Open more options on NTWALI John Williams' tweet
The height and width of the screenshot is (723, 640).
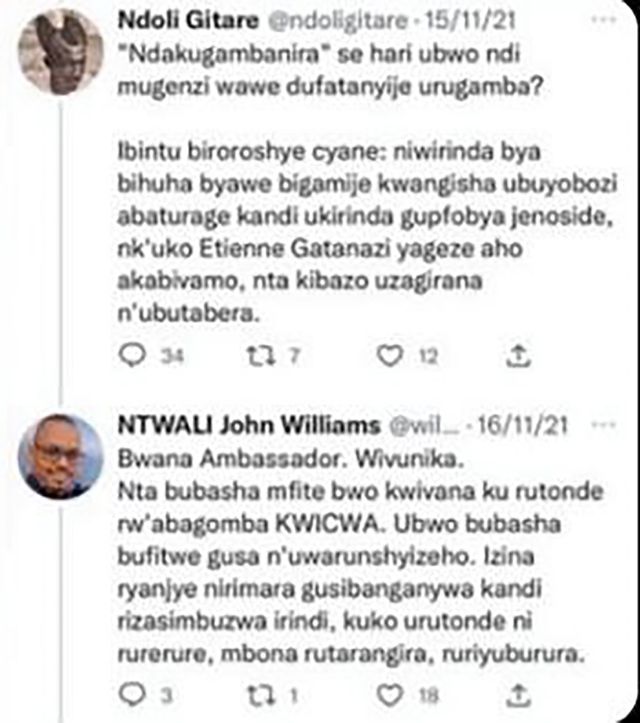point(604,425)
